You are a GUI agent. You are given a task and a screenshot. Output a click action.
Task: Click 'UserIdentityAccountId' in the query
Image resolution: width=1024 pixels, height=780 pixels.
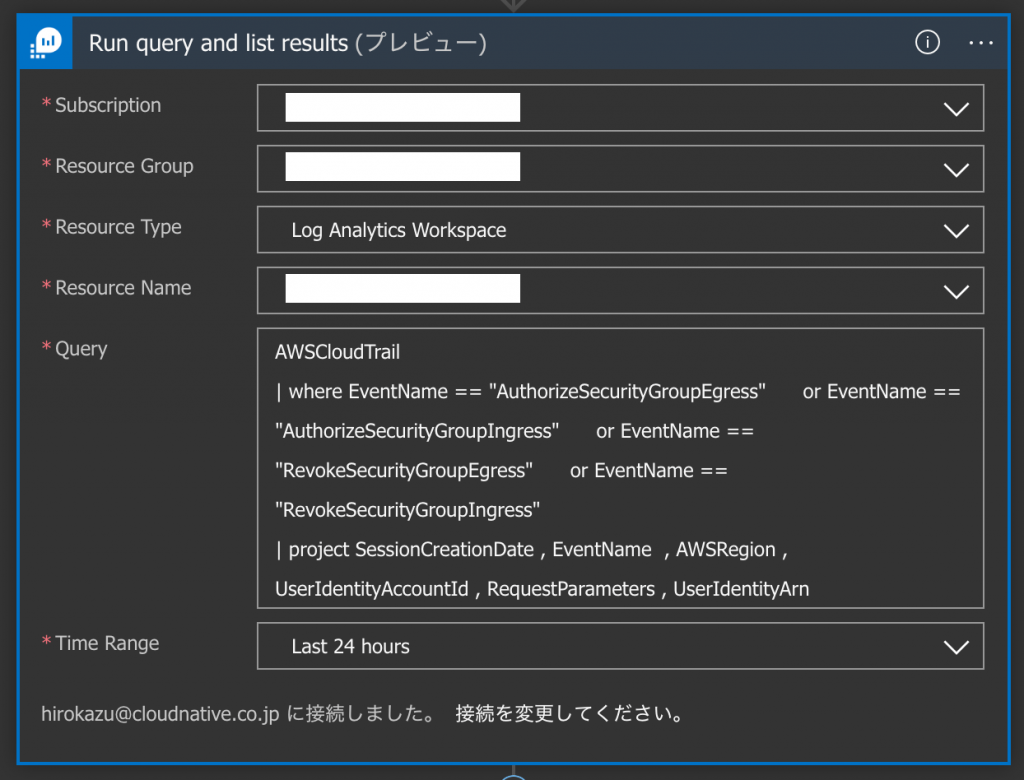[372, 589]
